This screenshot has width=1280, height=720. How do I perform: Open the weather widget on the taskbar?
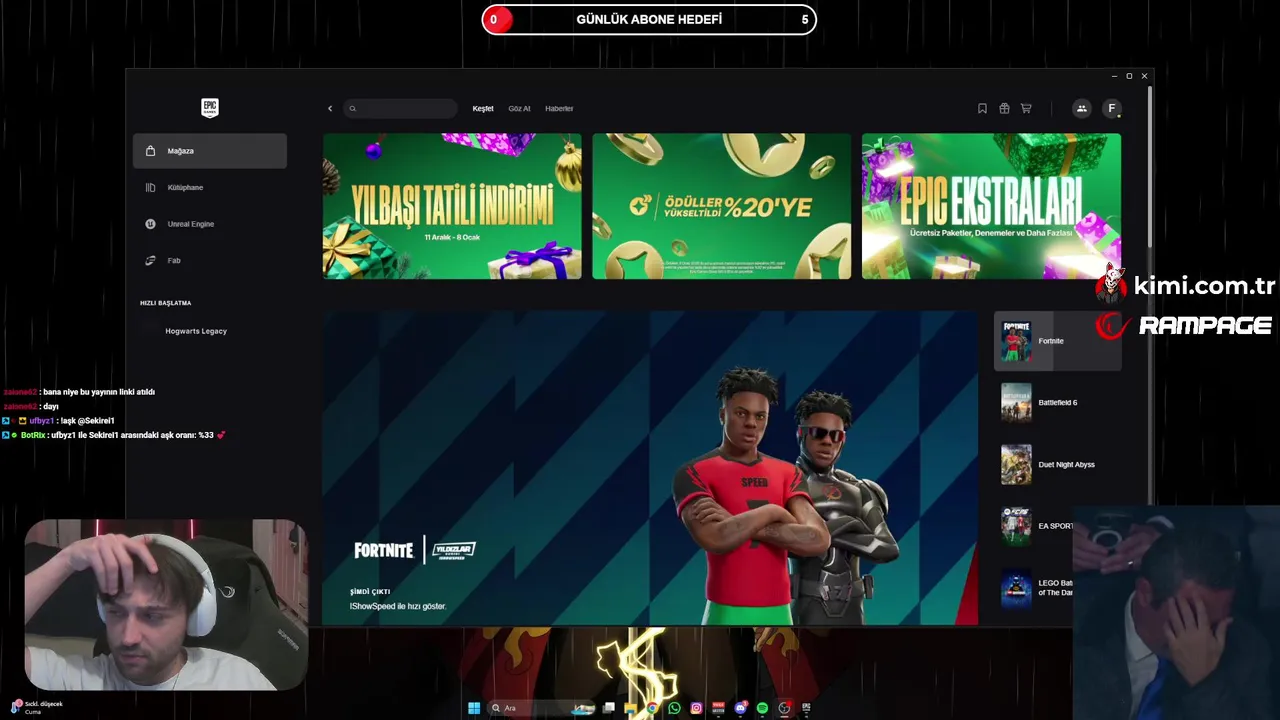pyautogui.click(x=36, y=707)
